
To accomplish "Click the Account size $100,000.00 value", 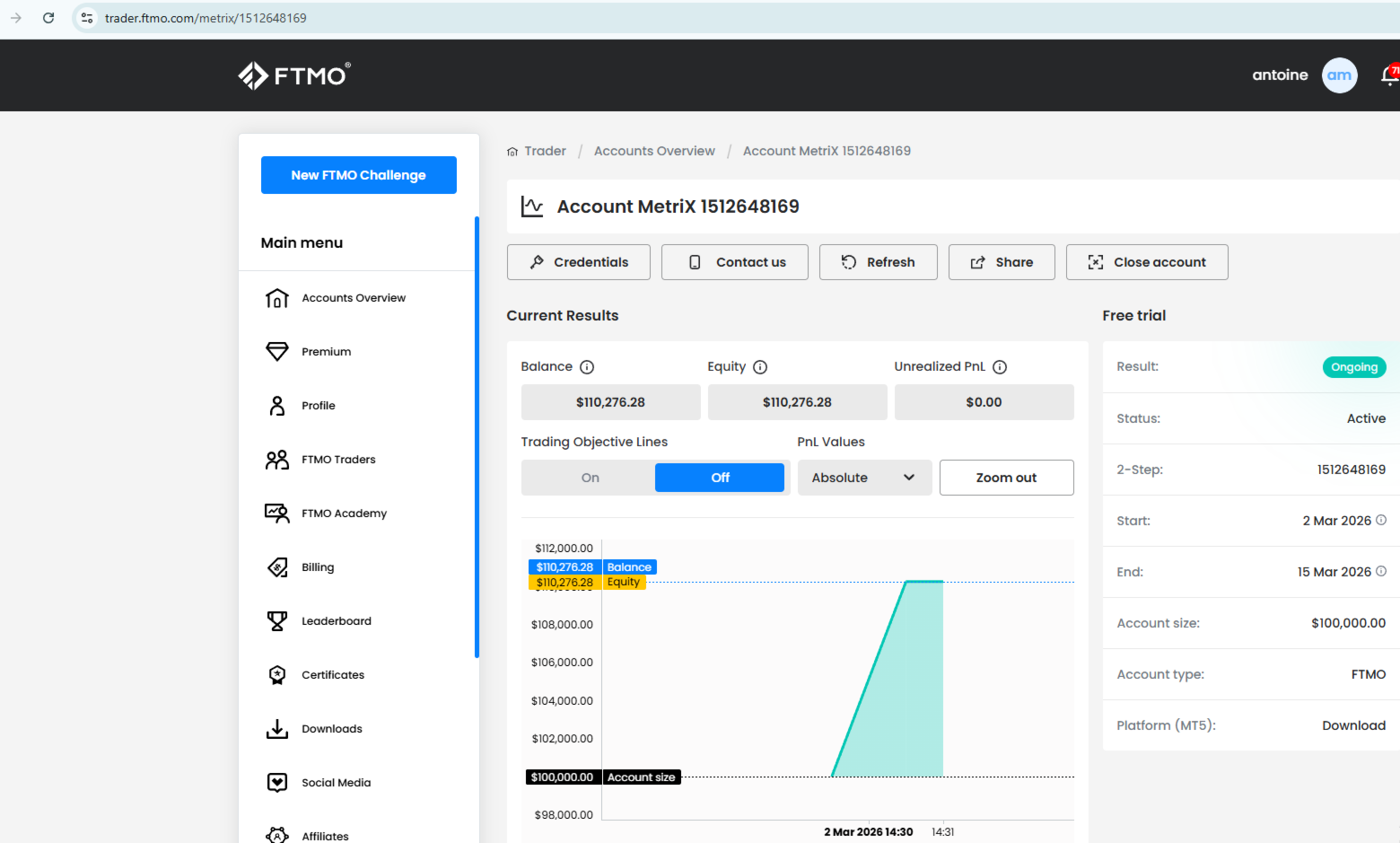I will (1348, 623).
